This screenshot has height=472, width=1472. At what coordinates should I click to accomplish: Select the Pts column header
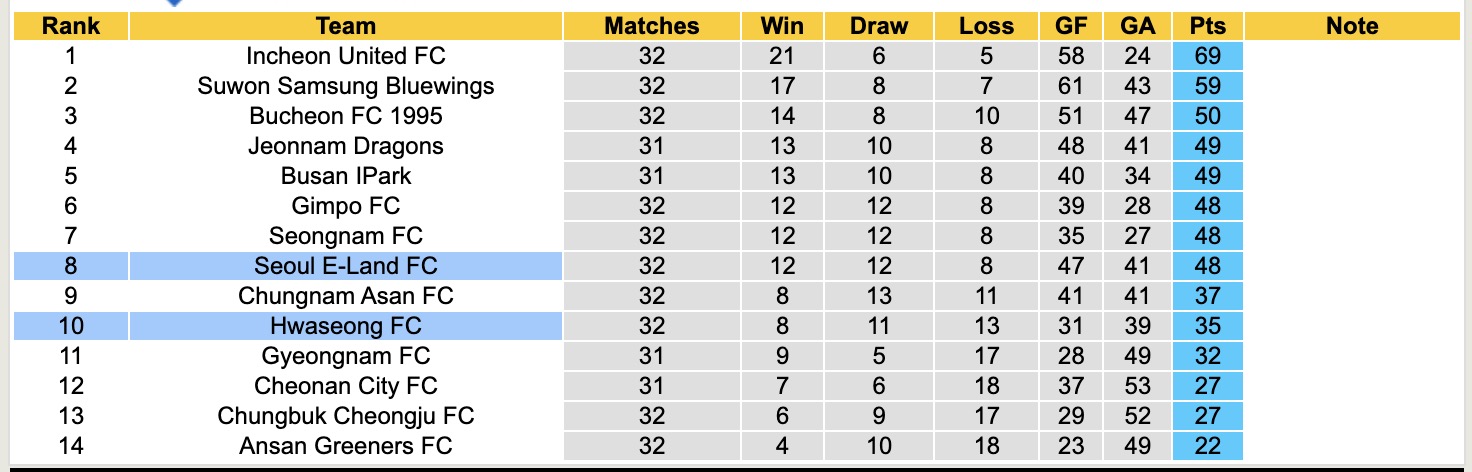(1208, 27)
